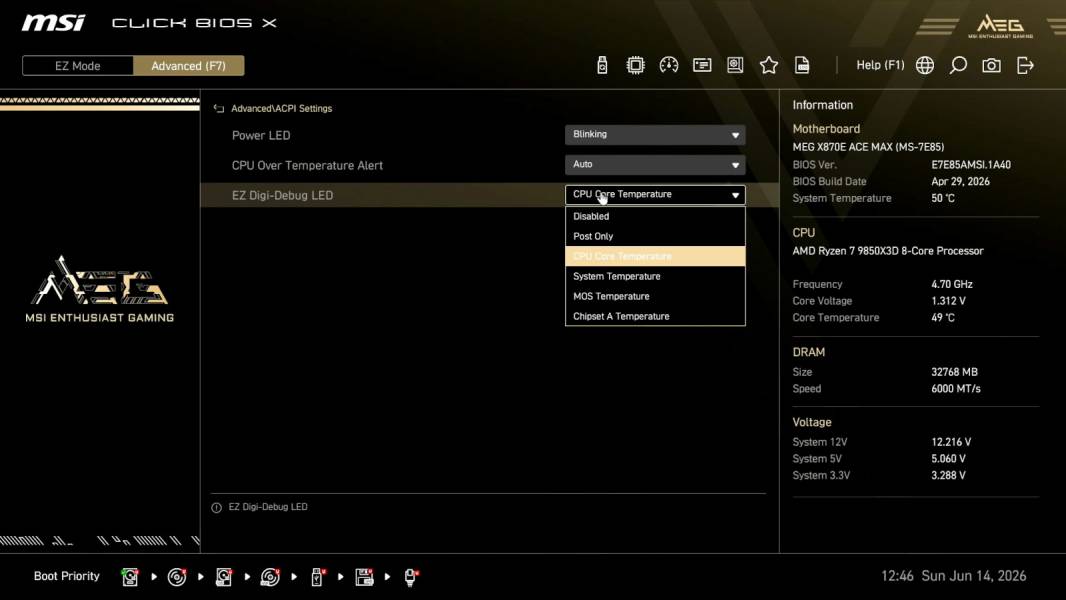Select the floppy disk boot device icon
Viewport: 1066px width, 600px height.
point(364,577)
